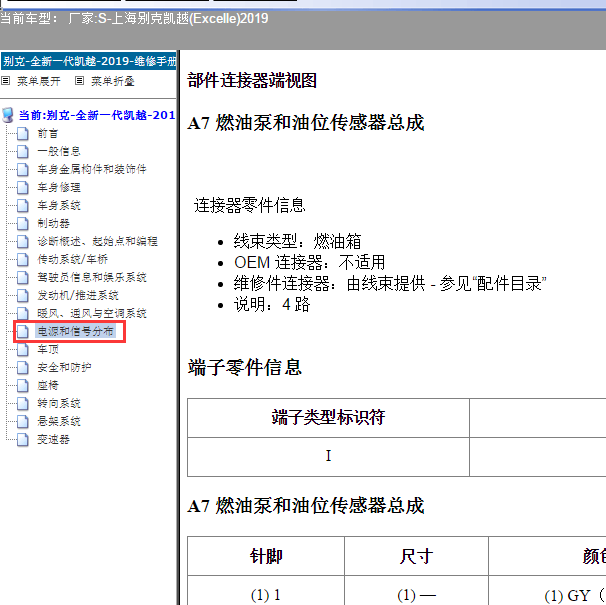The width and height of the screenshot is (606, 605).
Task: Open the 安全和防护 chapter
Action: (x=64, y=367)
